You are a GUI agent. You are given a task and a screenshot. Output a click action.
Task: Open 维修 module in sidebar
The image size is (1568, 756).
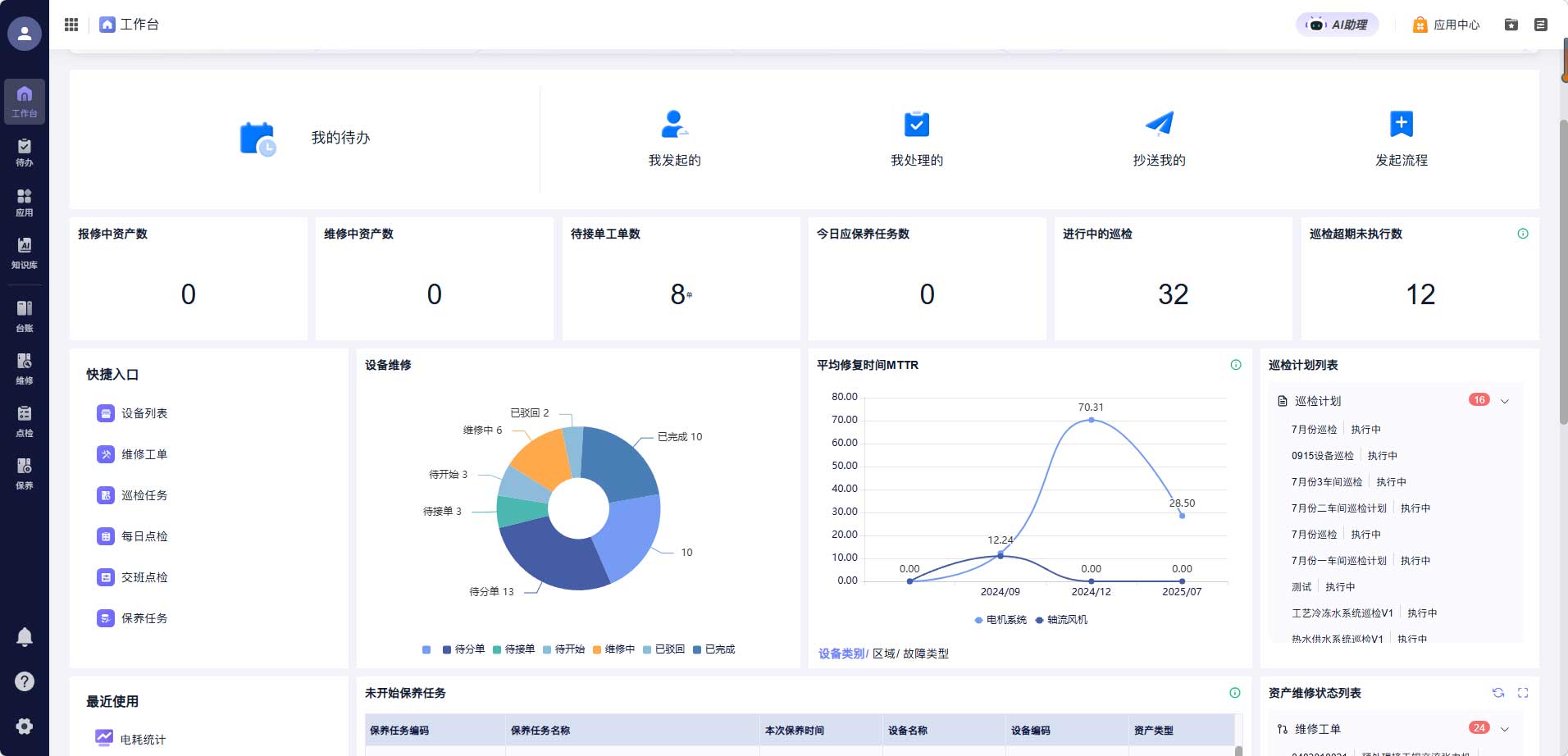click(x=25, y=368)
